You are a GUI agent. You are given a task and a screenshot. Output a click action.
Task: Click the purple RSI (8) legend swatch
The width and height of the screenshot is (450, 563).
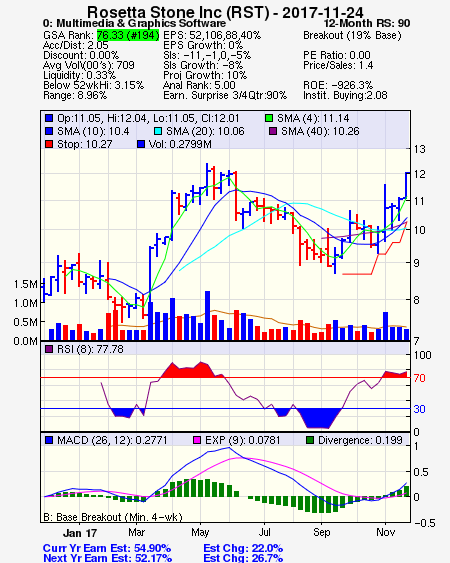(49, 349)
